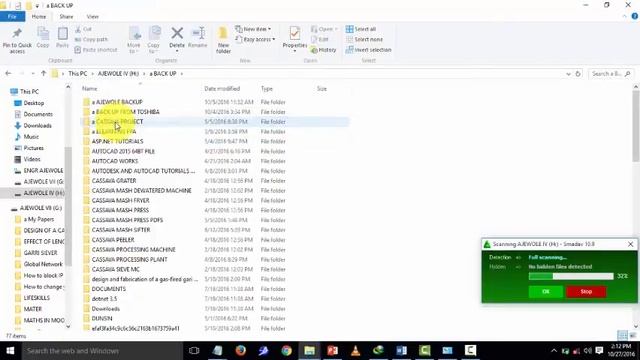Sort by the Name column header

(89, 89)
